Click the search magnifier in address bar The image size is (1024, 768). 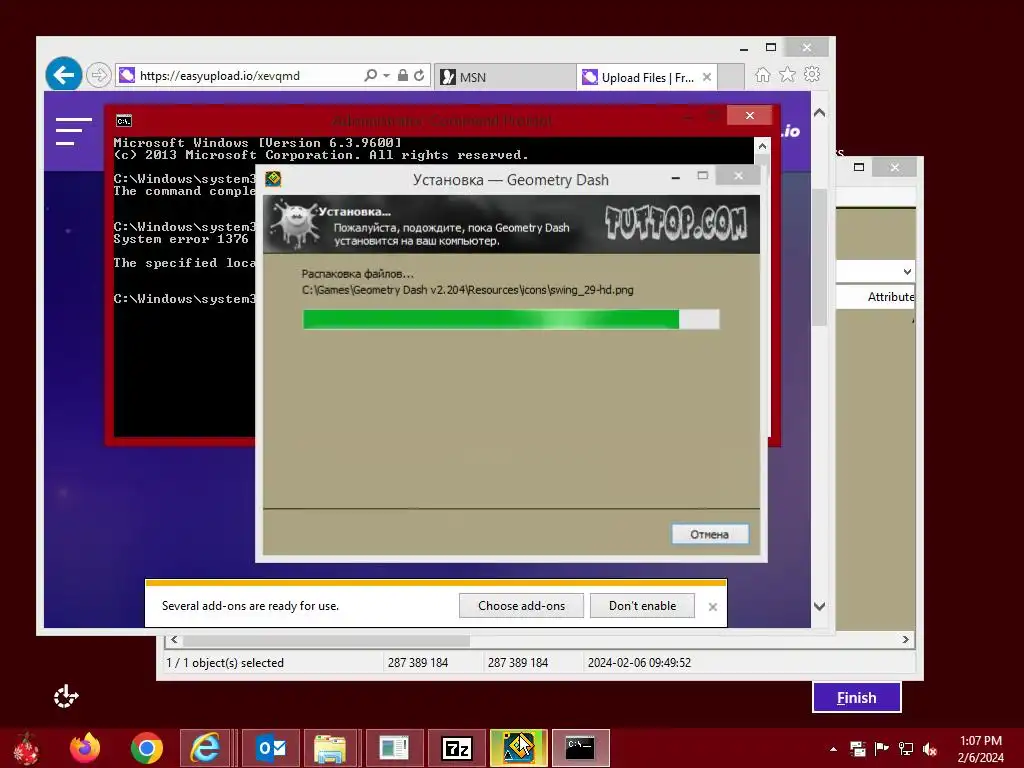370,76
